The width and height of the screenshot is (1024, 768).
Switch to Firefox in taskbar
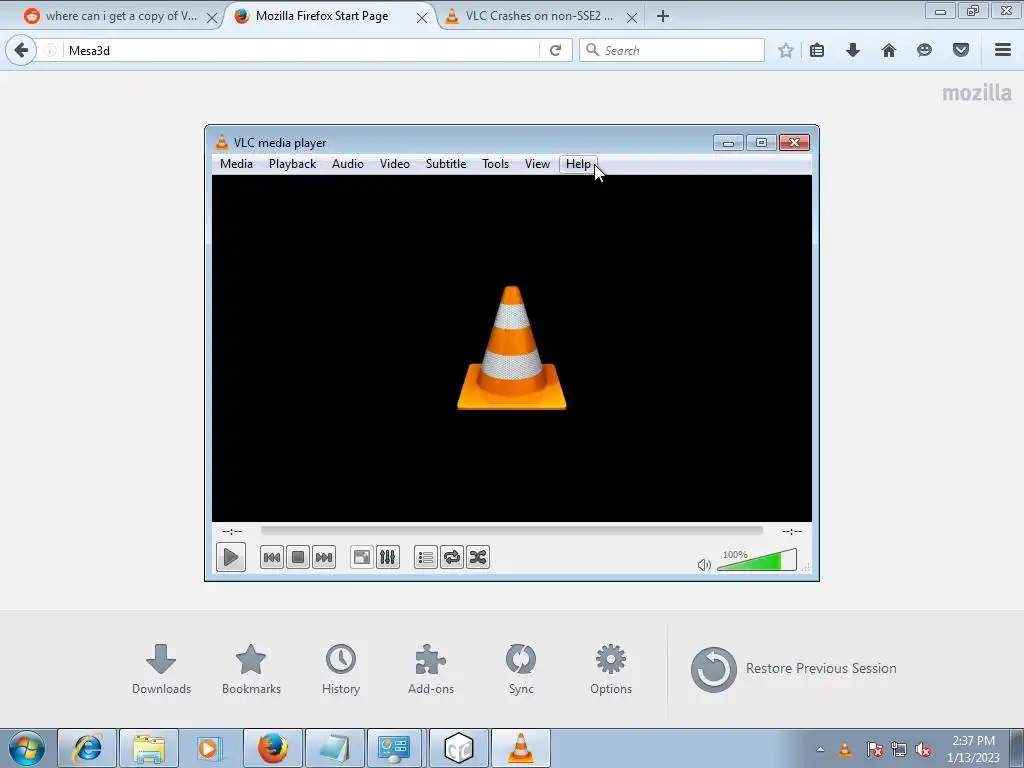click(x=272, y=748)
